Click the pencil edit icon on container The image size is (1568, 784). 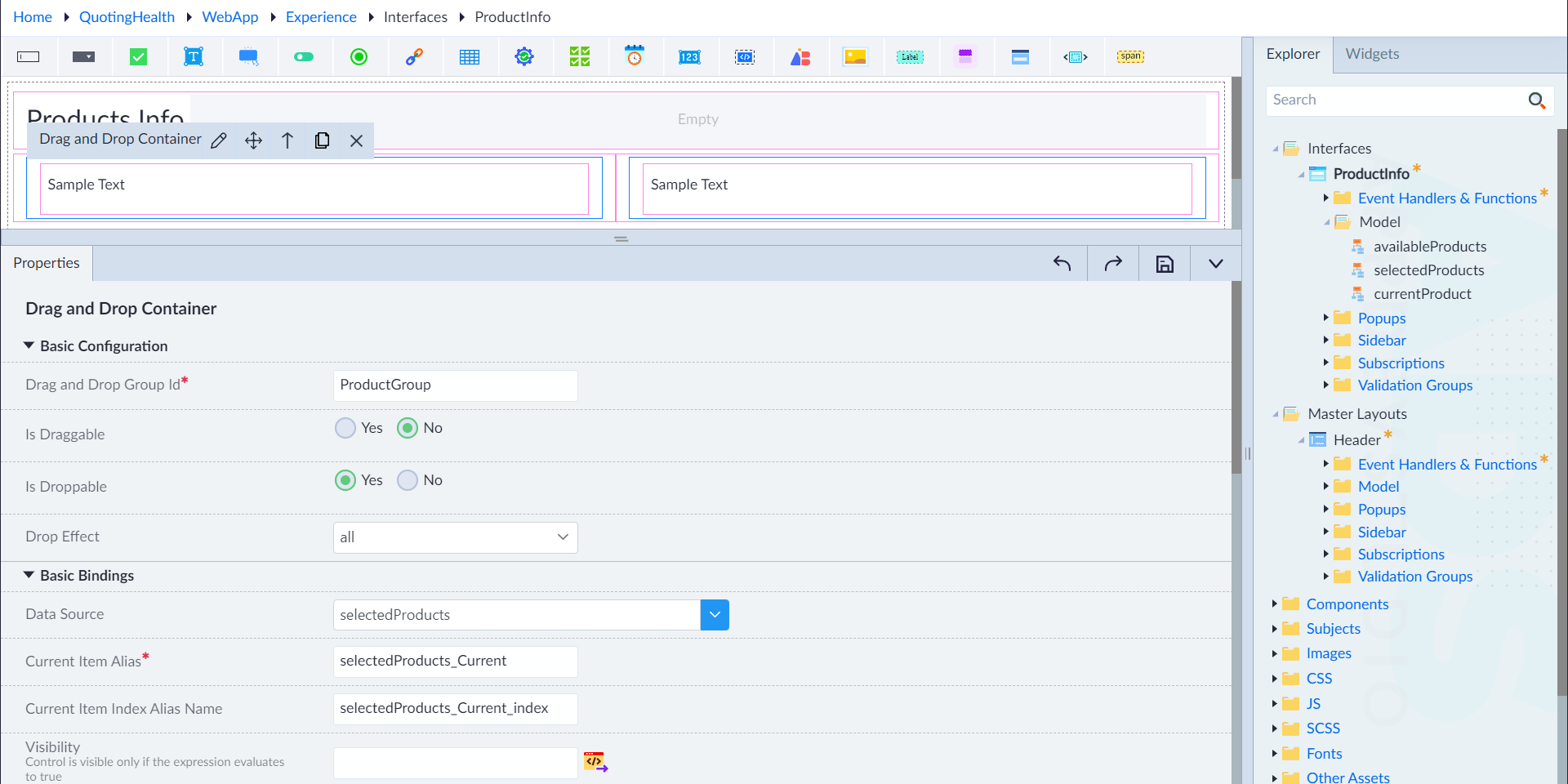click(219, 140)
